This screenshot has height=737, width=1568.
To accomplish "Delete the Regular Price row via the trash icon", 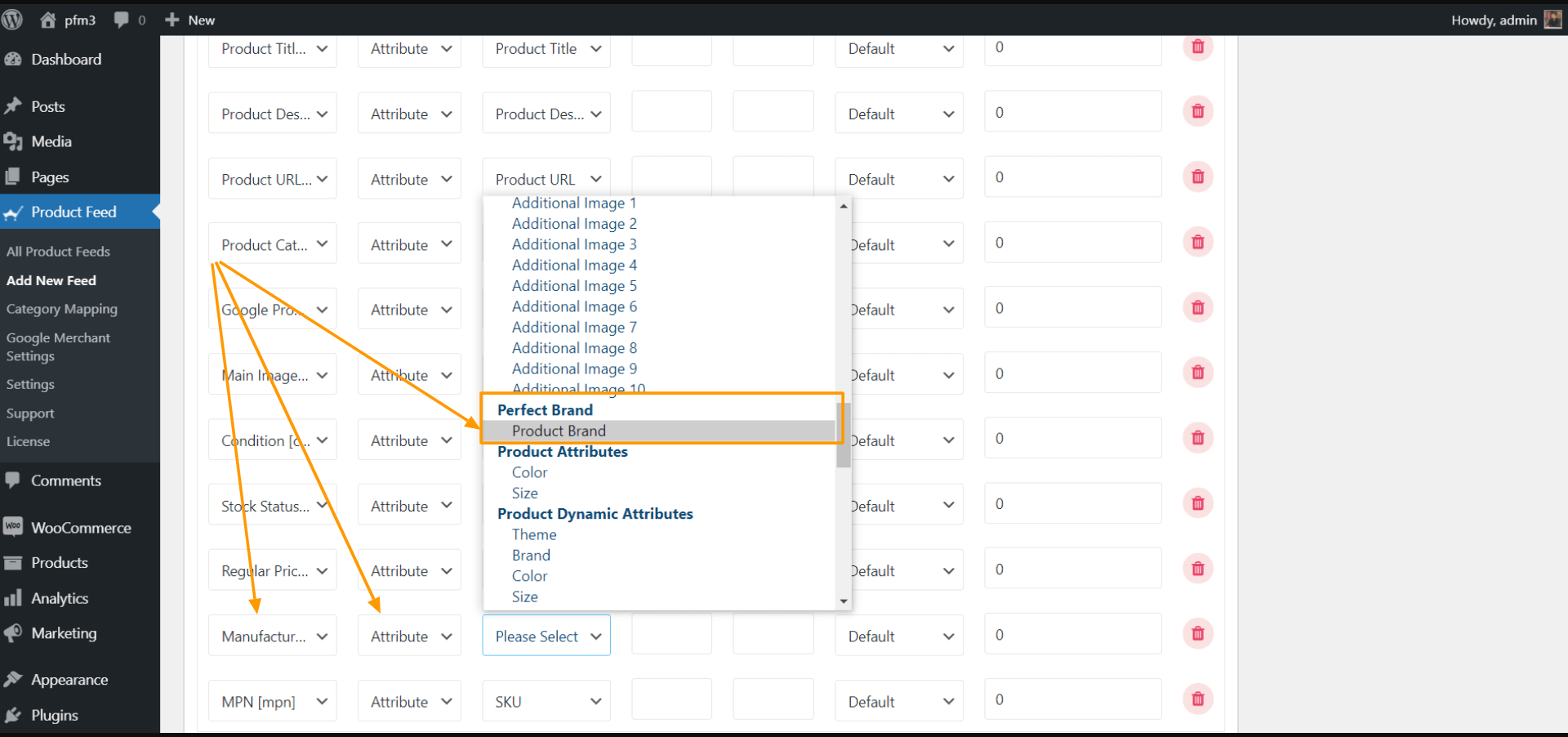I will tap(1198, 569).
